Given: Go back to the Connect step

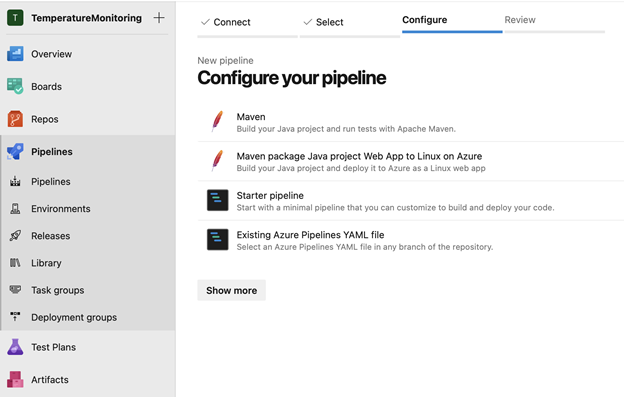Looking at the screenshot, I should (x=226, y=22).
